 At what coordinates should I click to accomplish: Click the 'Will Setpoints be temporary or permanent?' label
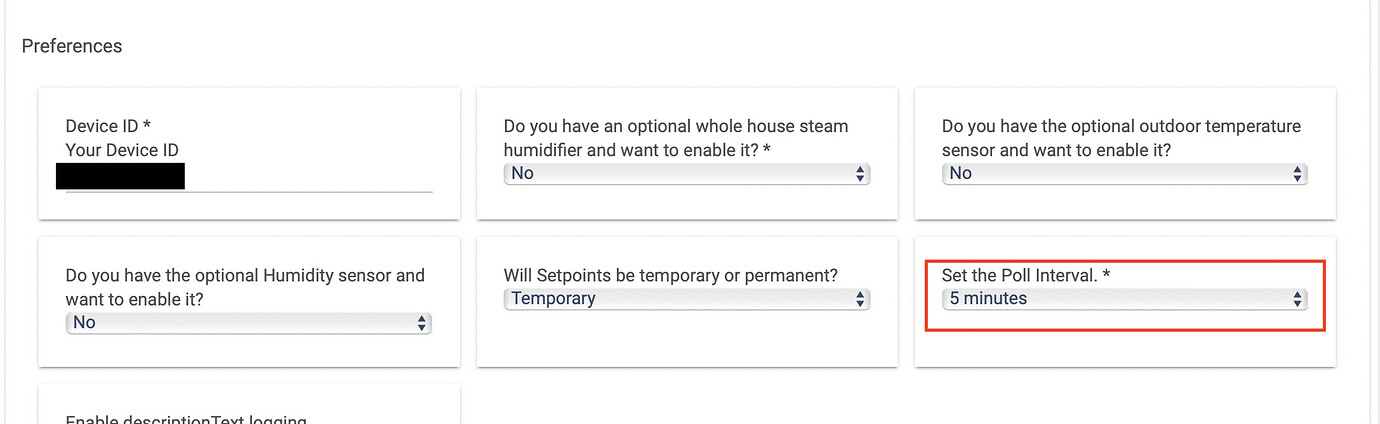click(x=670, y=274)
